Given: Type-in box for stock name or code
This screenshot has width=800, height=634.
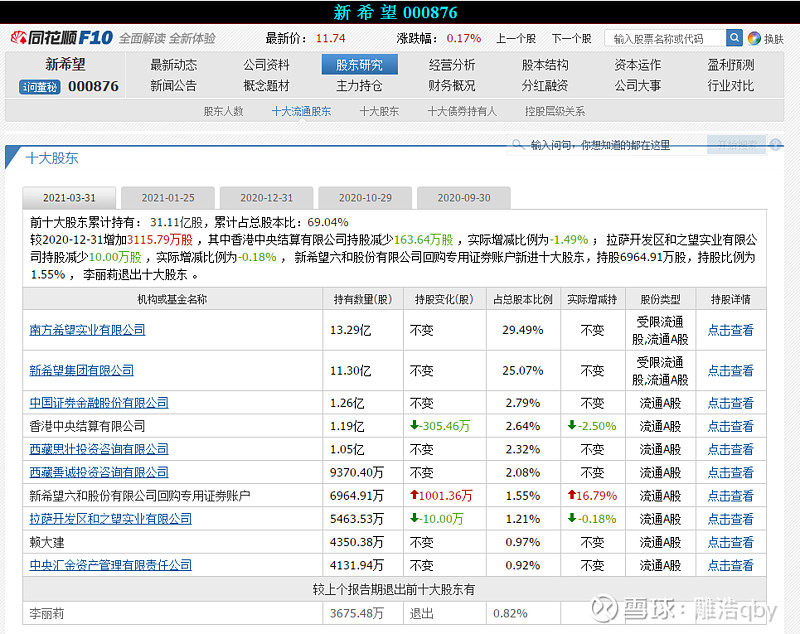Looking at the screenshot, I should (x=665, y=38).
